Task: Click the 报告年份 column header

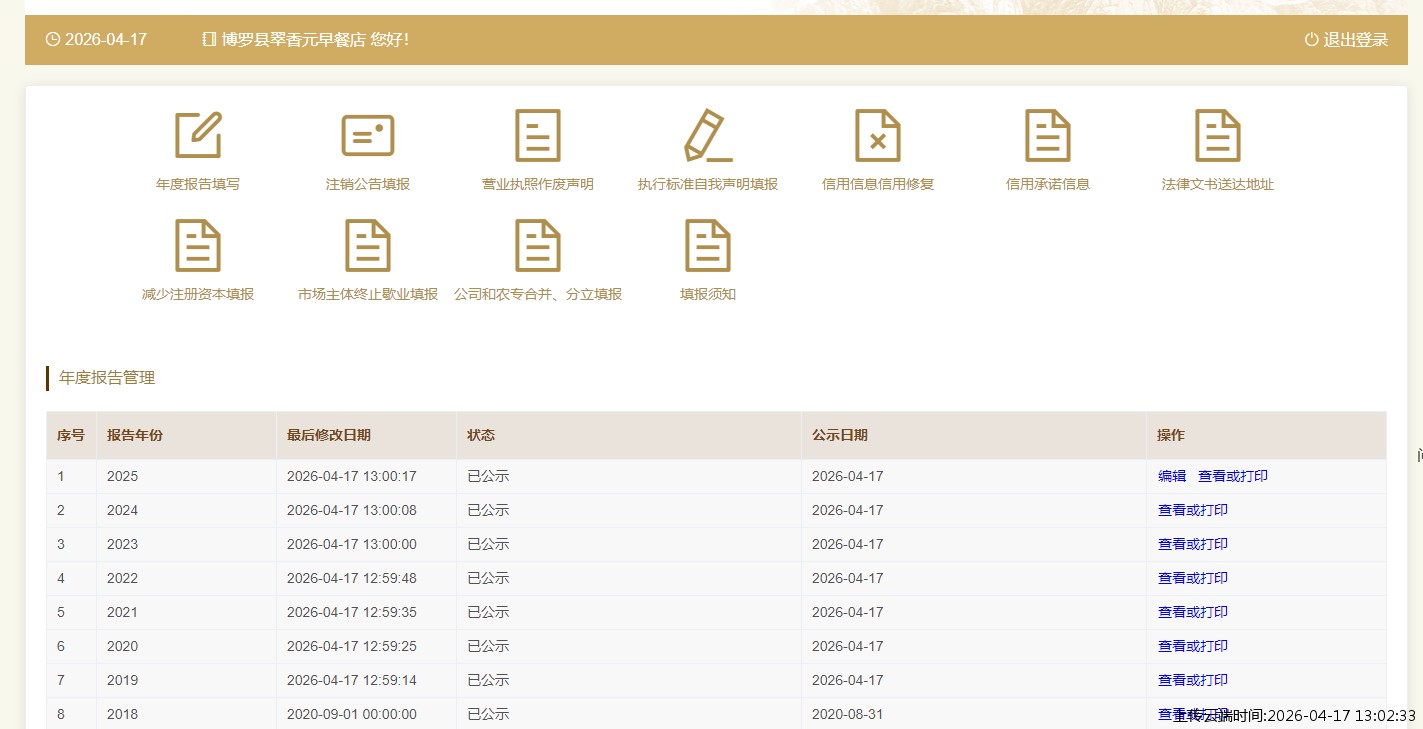Action: pos(135,435)
